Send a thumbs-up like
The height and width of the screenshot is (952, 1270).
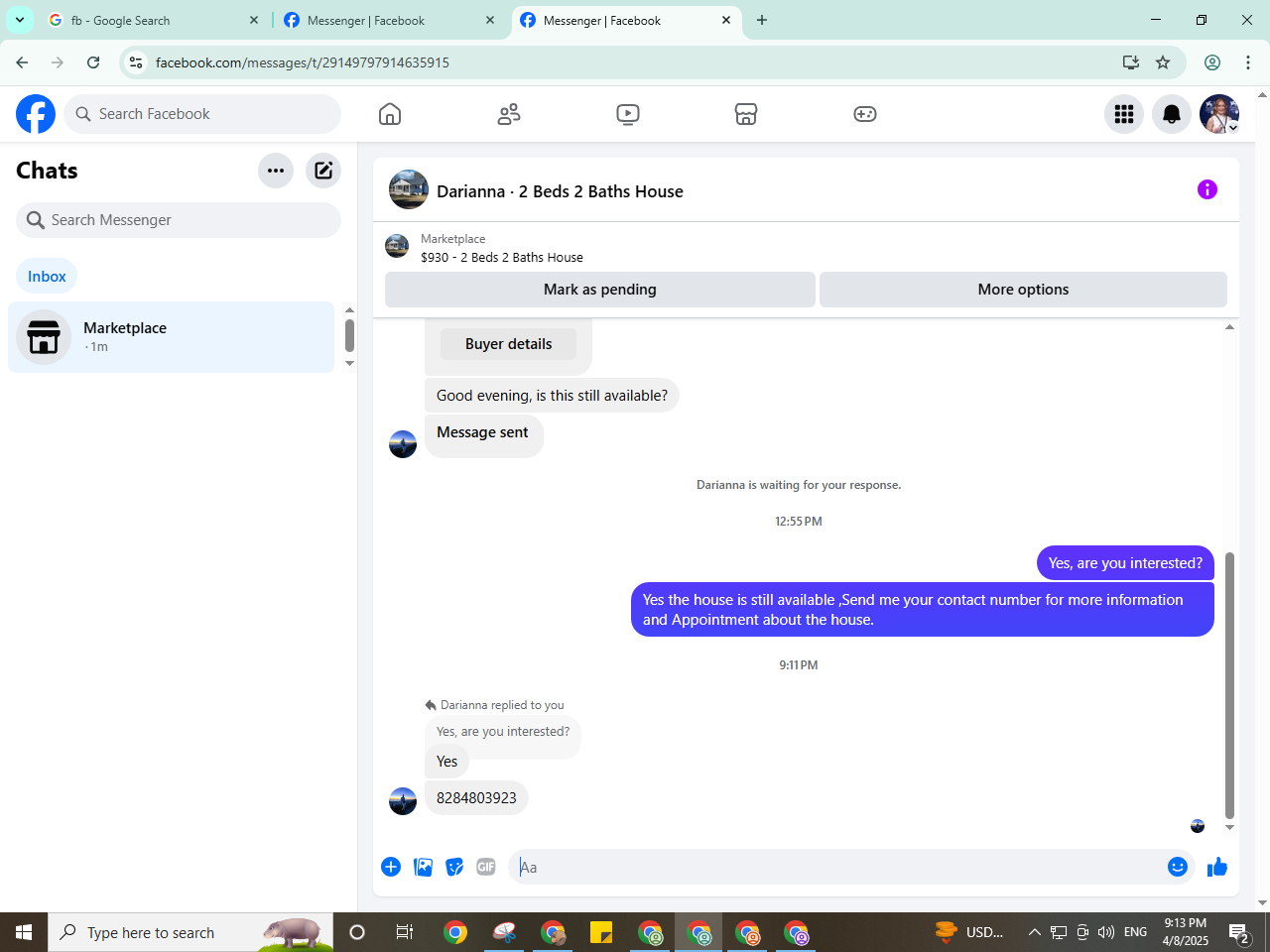(x=1217, y=868)
